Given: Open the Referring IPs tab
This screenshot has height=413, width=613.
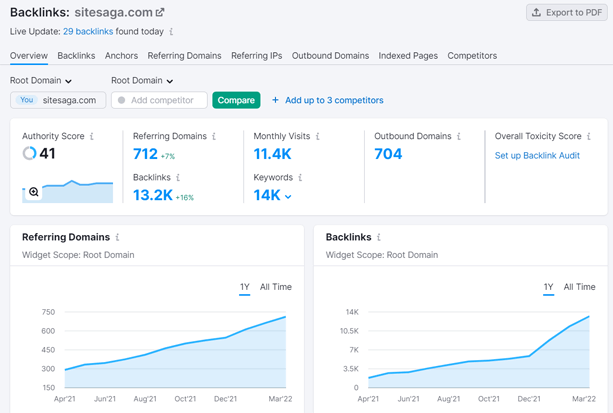Looking at the screenshot, I should tap(256, 56).
